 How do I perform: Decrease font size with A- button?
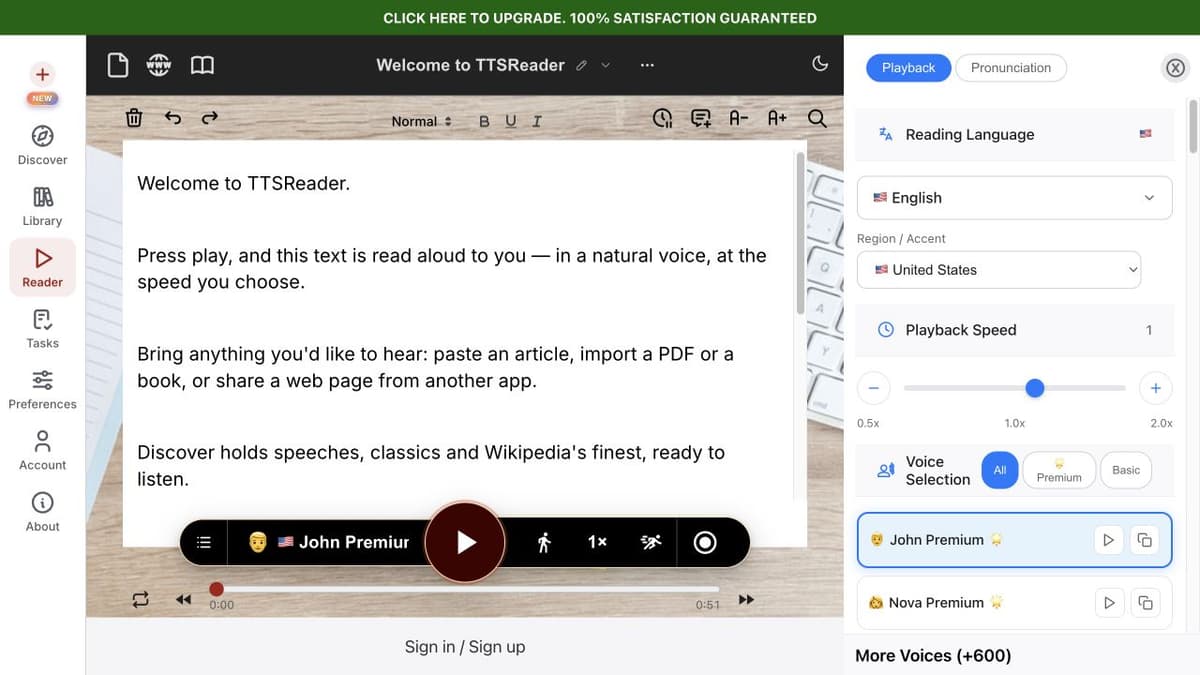(x=739, y=118)
